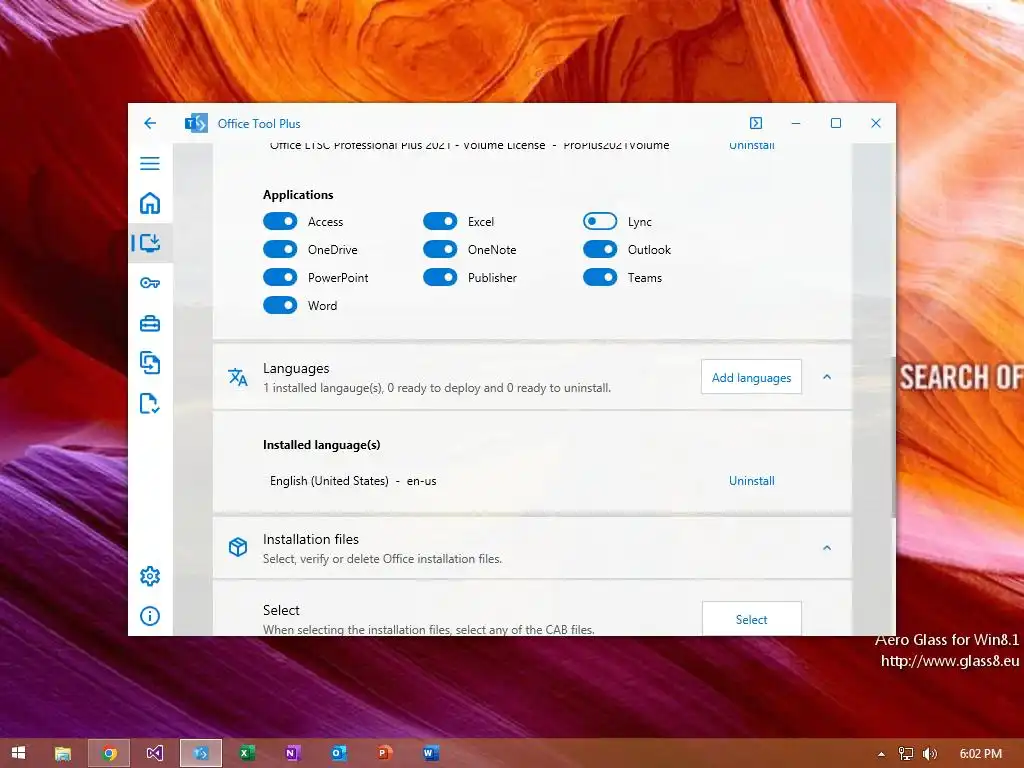This screenshot has height=768, width=1024.
Task: Click the Installation files section header
Action: [x=532, y=548]
